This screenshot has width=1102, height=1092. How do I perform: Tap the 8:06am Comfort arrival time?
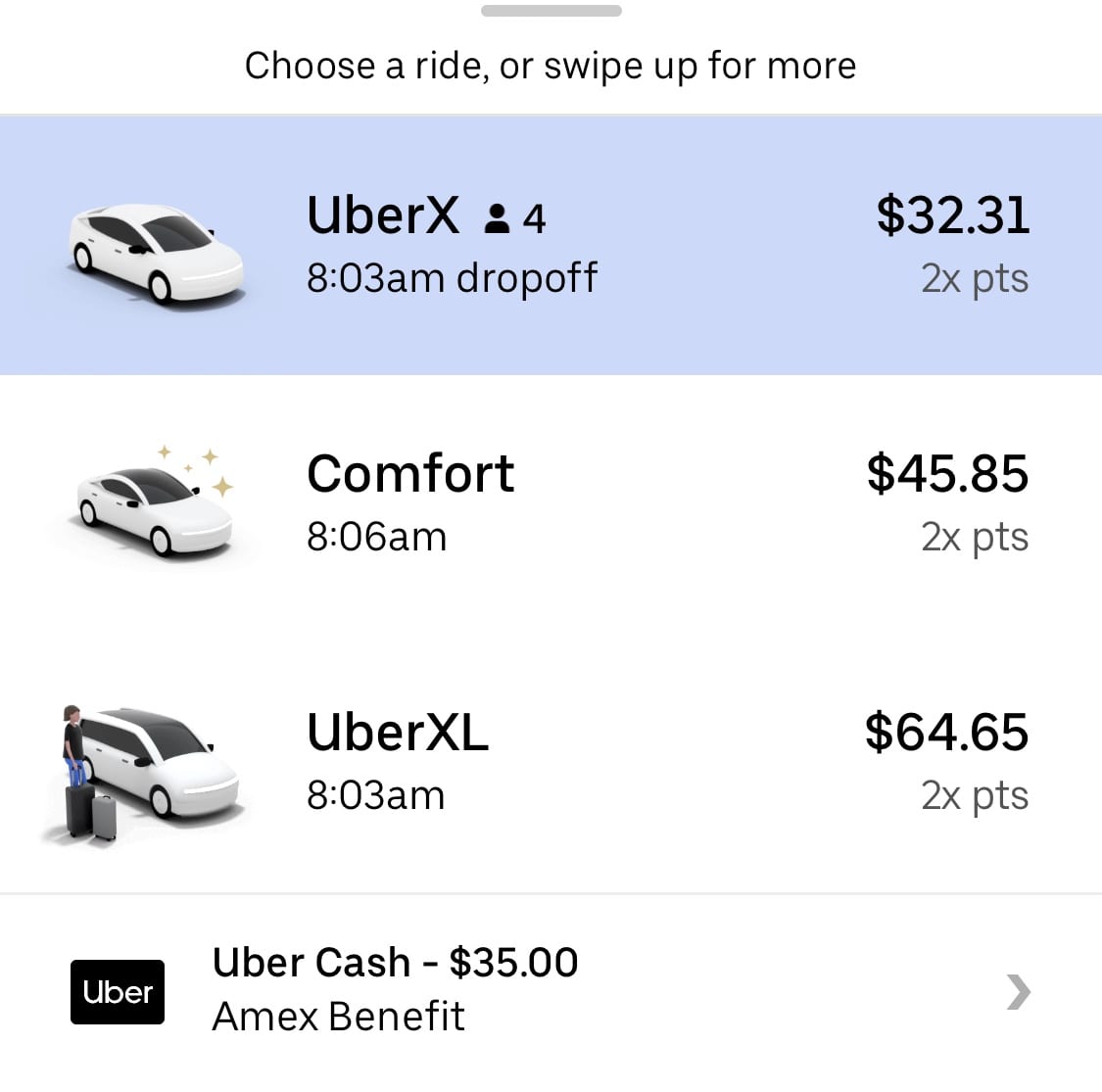(x=376, y=538)
